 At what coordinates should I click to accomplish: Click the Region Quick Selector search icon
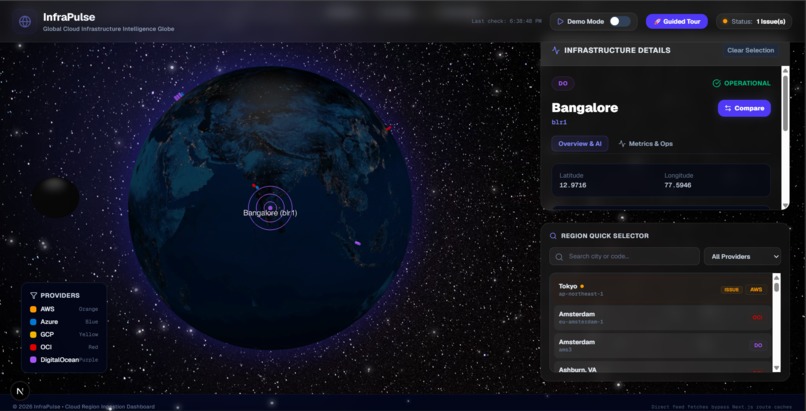pyautogui.click(x=553, y=236)
